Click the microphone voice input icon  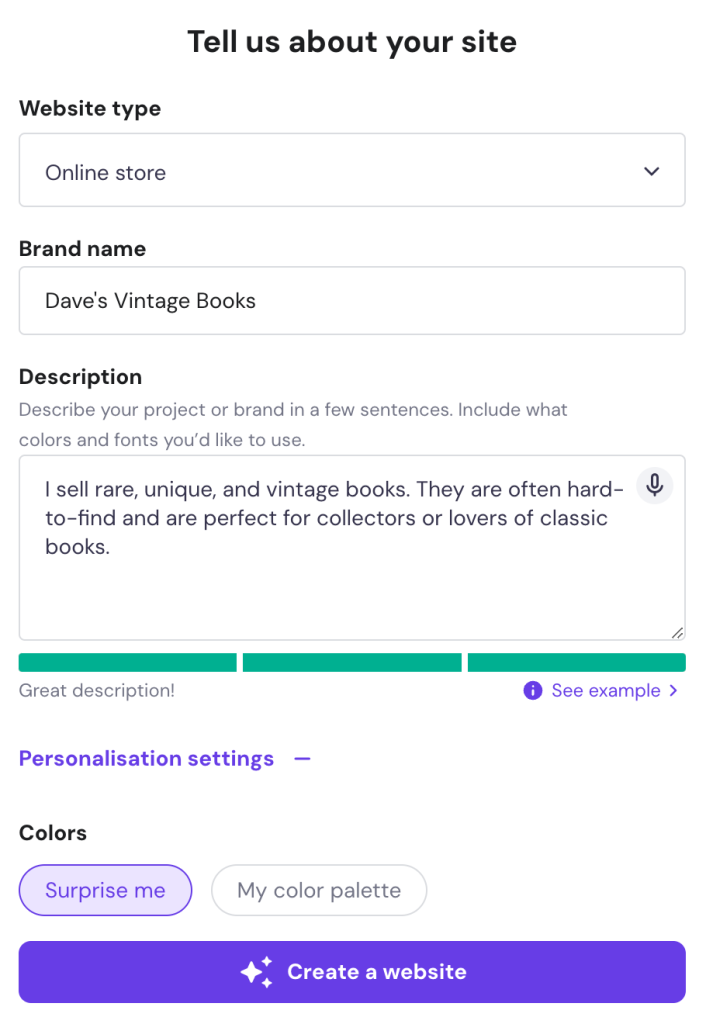(x=655, y=486)
